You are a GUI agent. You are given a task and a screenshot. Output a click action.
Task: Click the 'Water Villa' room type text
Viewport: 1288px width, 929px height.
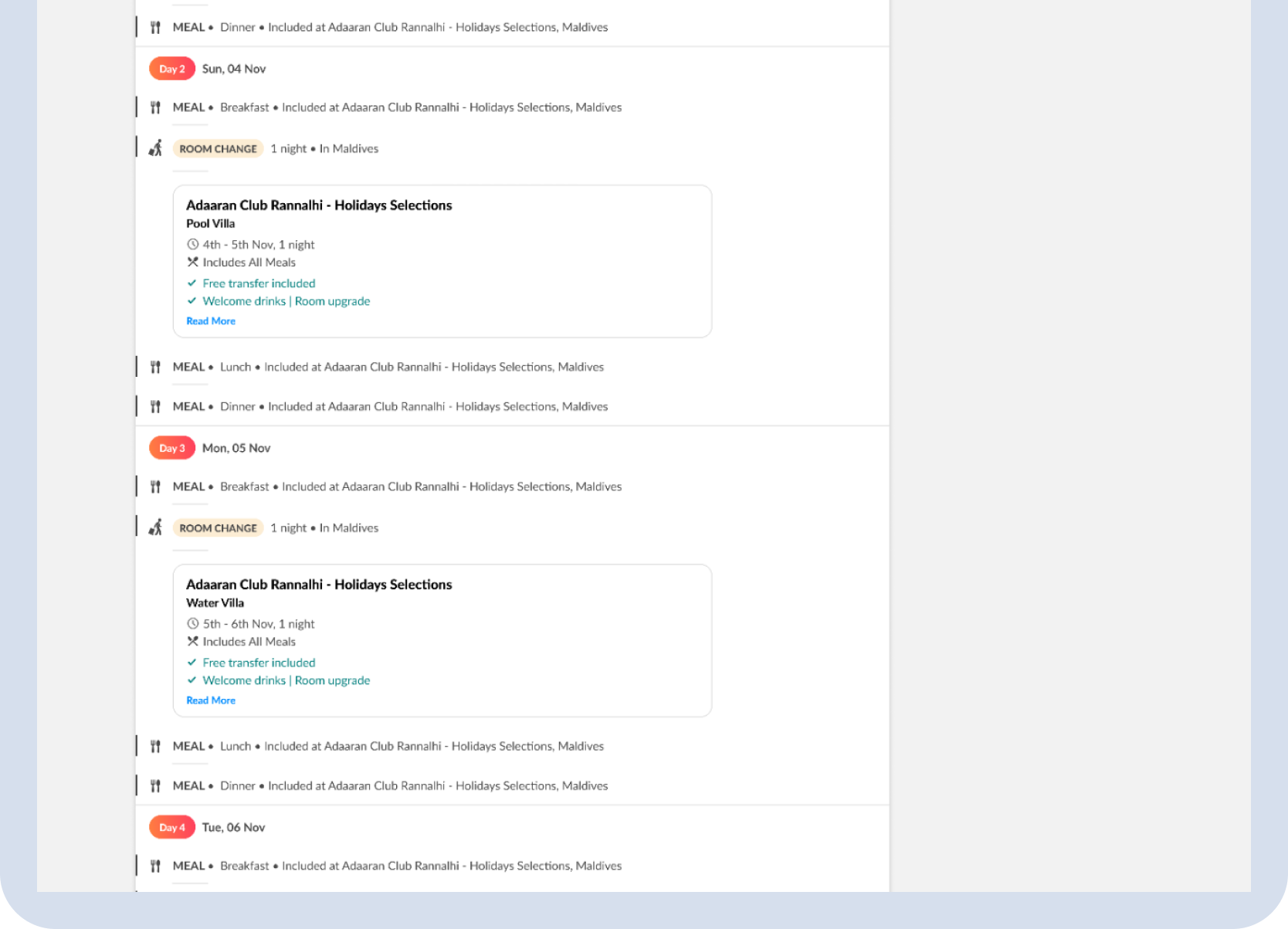coord(215,602)
